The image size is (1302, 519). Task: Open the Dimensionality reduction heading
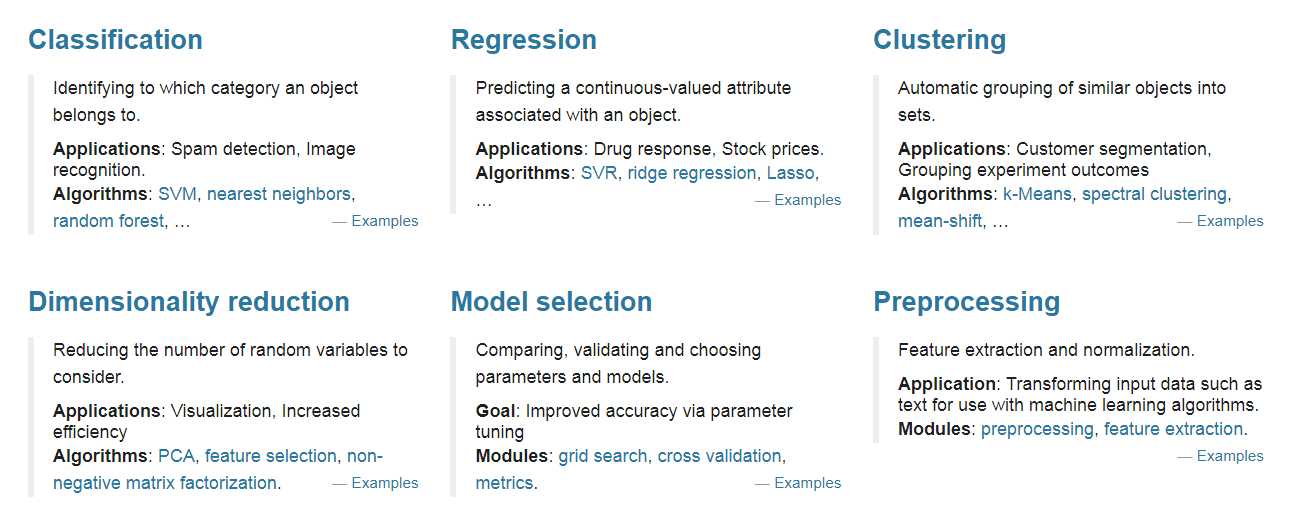tap(189, 302)
